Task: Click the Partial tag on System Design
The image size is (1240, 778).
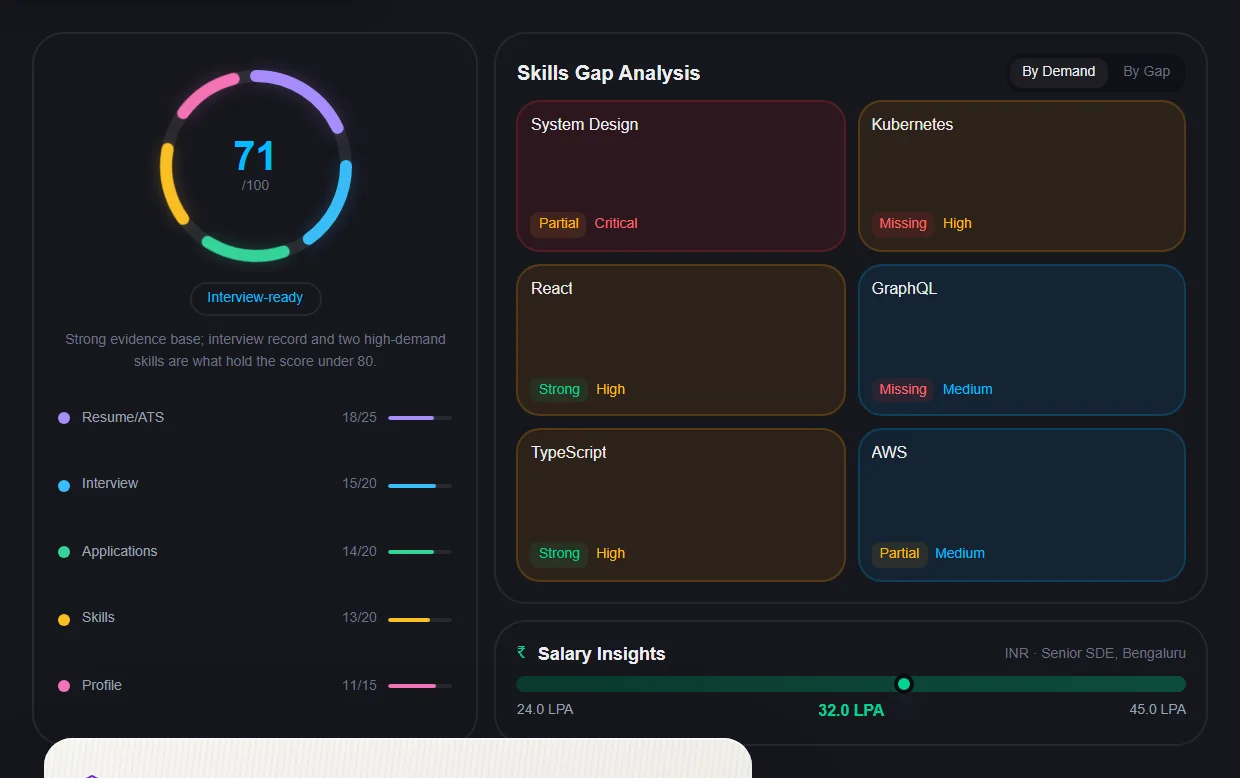Action: [559, 223]
